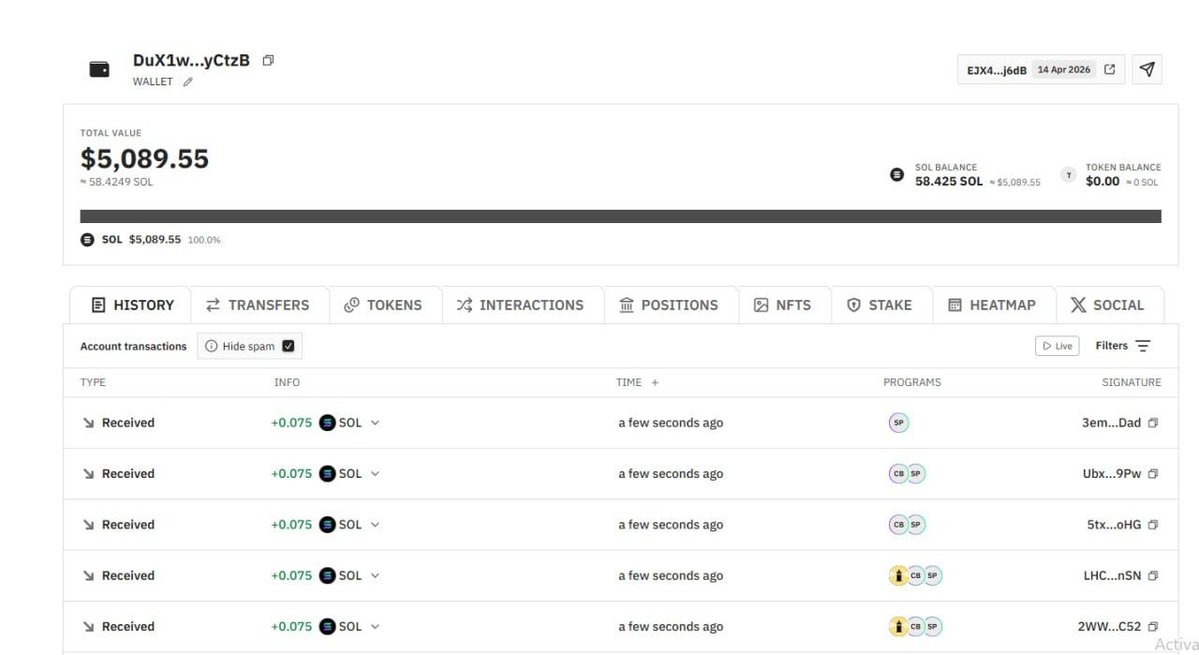Switch to the TOKENS tab
The image size is (1199, 655).
coord(385,305)
